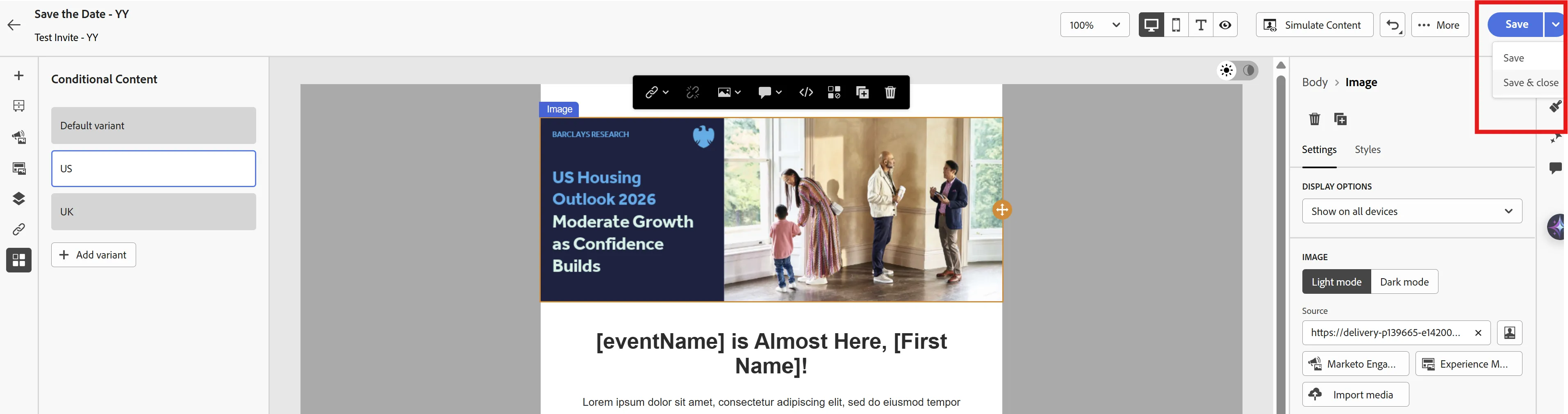Open the 100% zoom dropdown
Image resolution: width=1568 pixels, height=414 pixels.
pyautogui.click(x=1095, y=25)
